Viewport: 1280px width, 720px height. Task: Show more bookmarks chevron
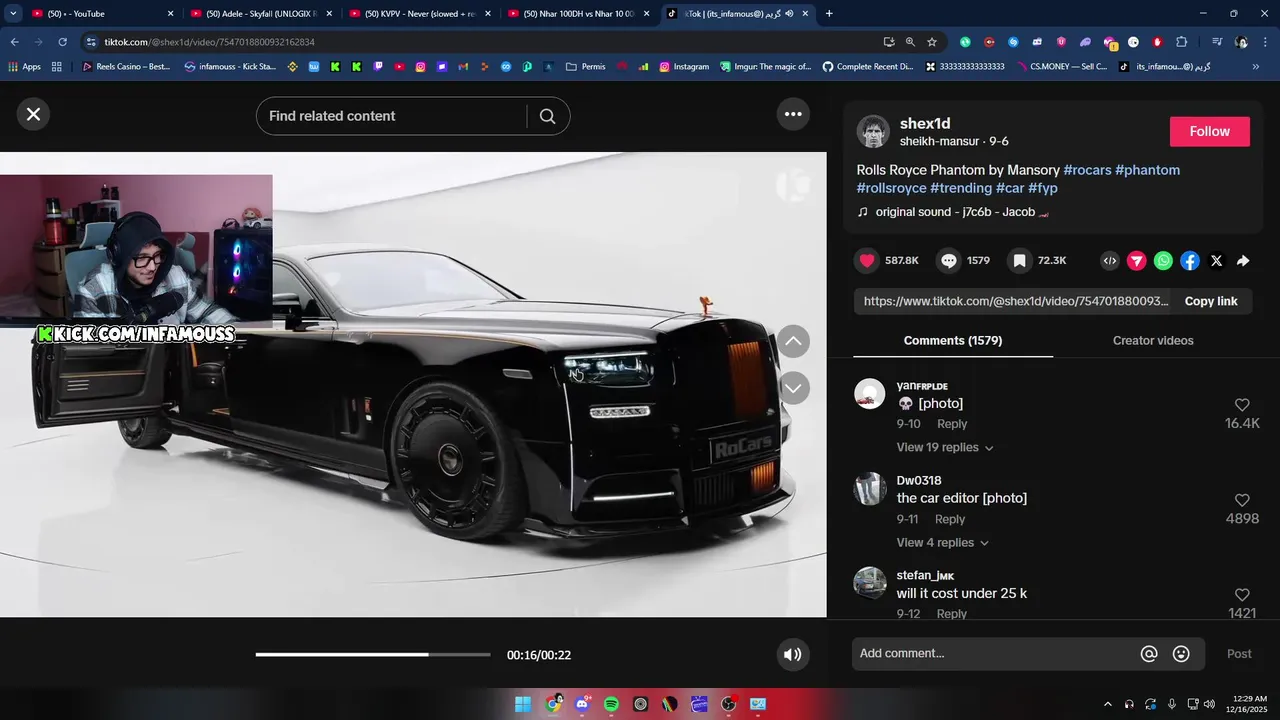1256,67
